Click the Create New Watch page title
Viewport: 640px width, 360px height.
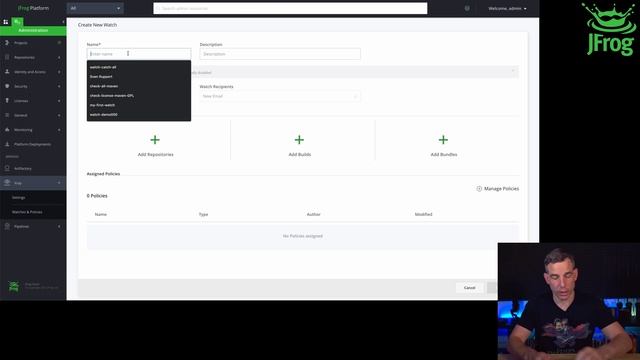coord(97,25)
